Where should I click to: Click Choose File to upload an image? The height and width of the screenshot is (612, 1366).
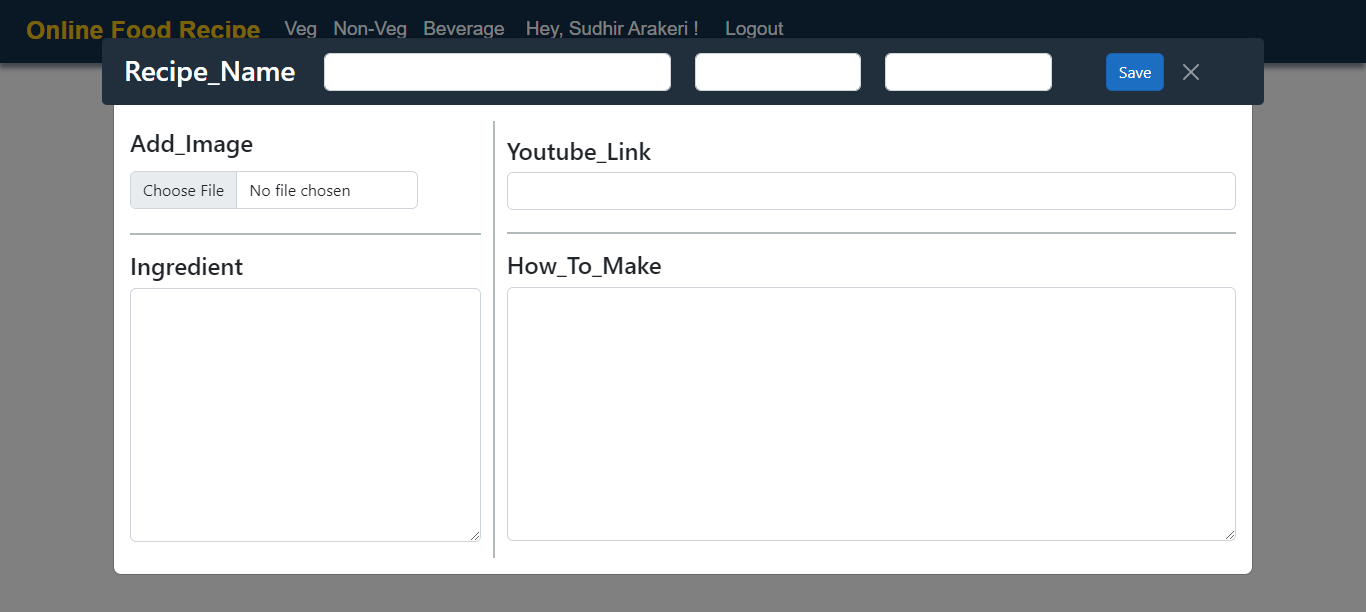(183, 190)
